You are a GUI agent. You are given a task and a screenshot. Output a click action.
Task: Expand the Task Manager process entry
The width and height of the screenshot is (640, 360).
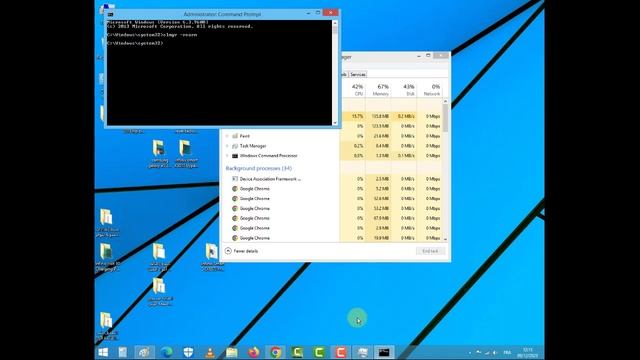[227, 146]
